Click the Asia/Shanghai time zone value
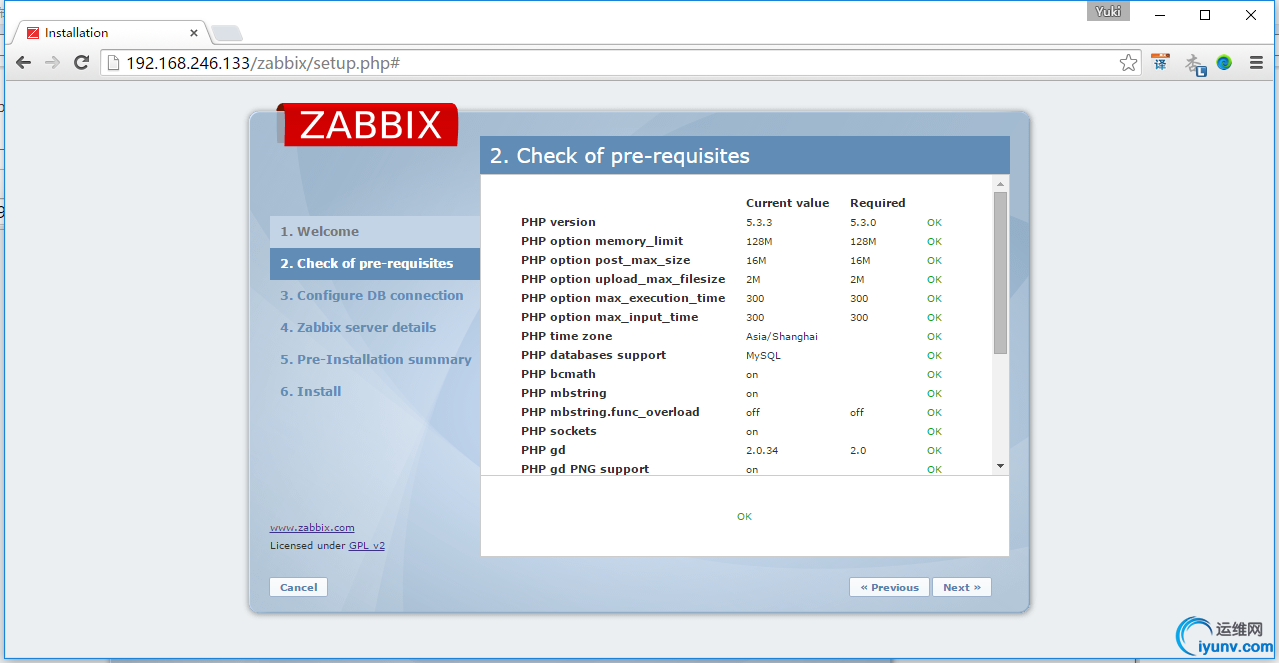Image resolution: width=1279 pixels, height=663 pixels. pos(782,337)
